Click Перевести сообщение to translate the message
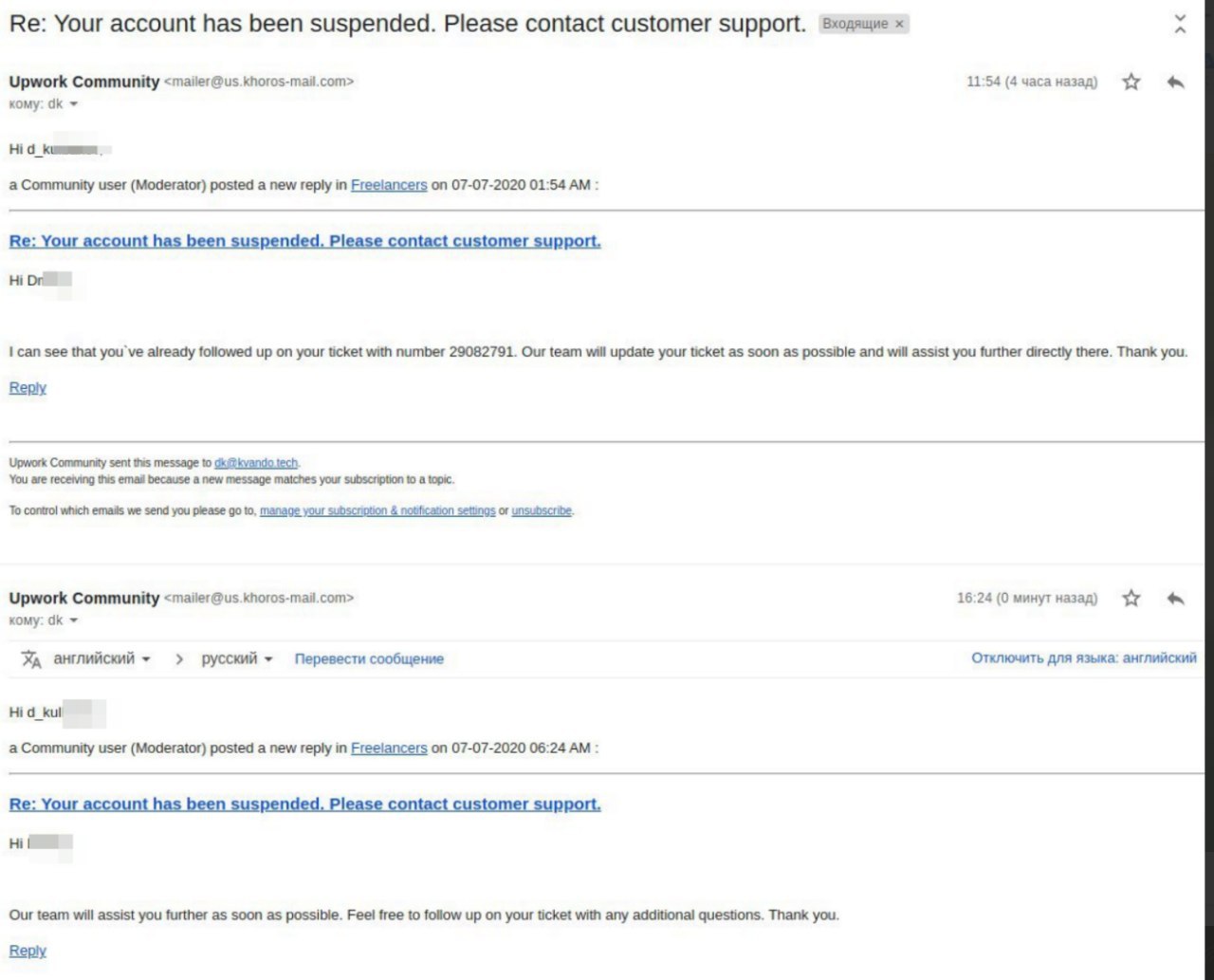The width and height of the screenshot is (1214, 980). [x=369, y=658]
